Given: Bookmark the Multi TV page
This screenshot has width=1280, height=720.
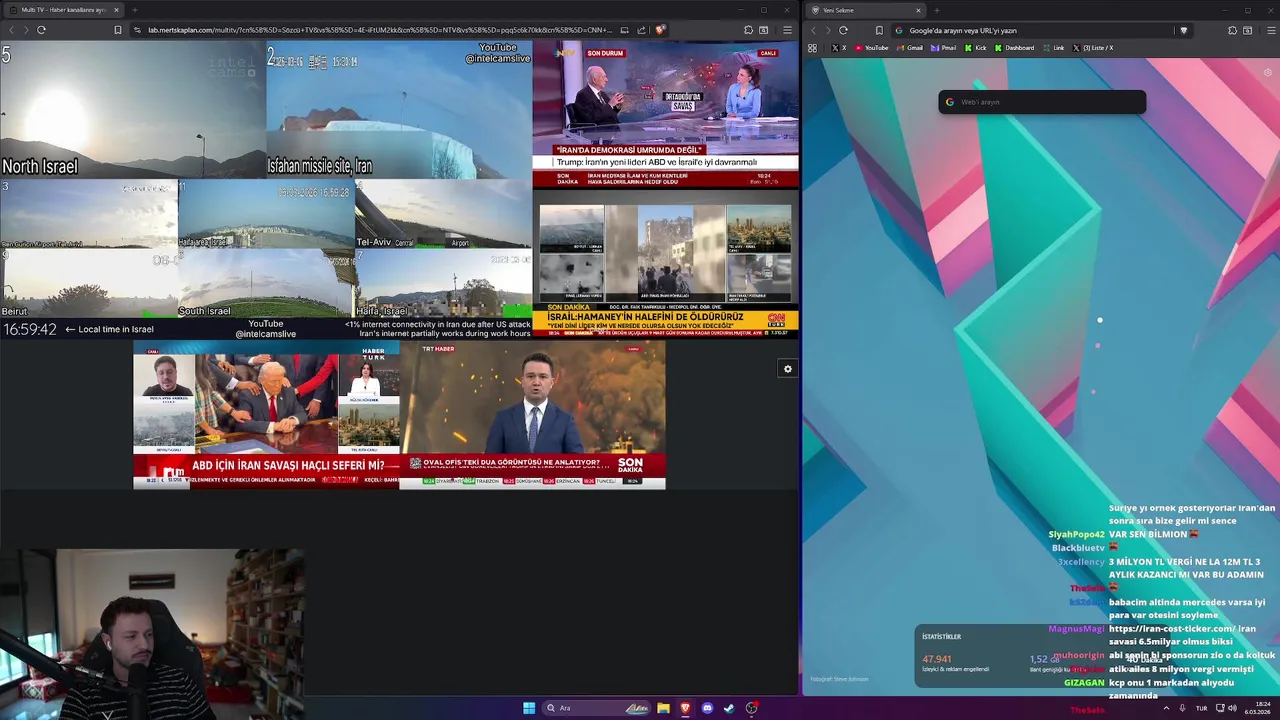Looking at the screenshot, I should (x=118, y=30).
